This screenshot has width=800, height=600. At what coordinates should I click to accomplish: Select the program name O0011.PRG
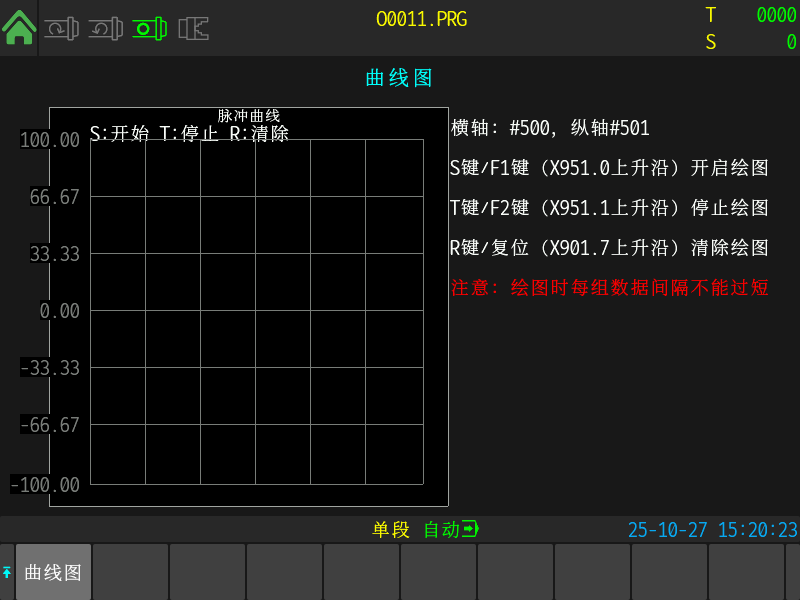click(x=422, y=16)
